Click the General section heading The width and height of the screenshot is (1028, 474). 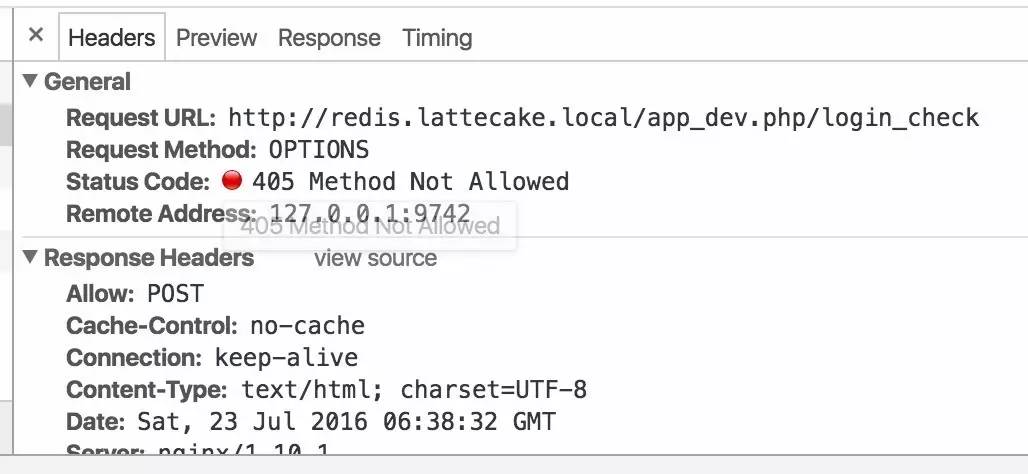tap(87, 82)
